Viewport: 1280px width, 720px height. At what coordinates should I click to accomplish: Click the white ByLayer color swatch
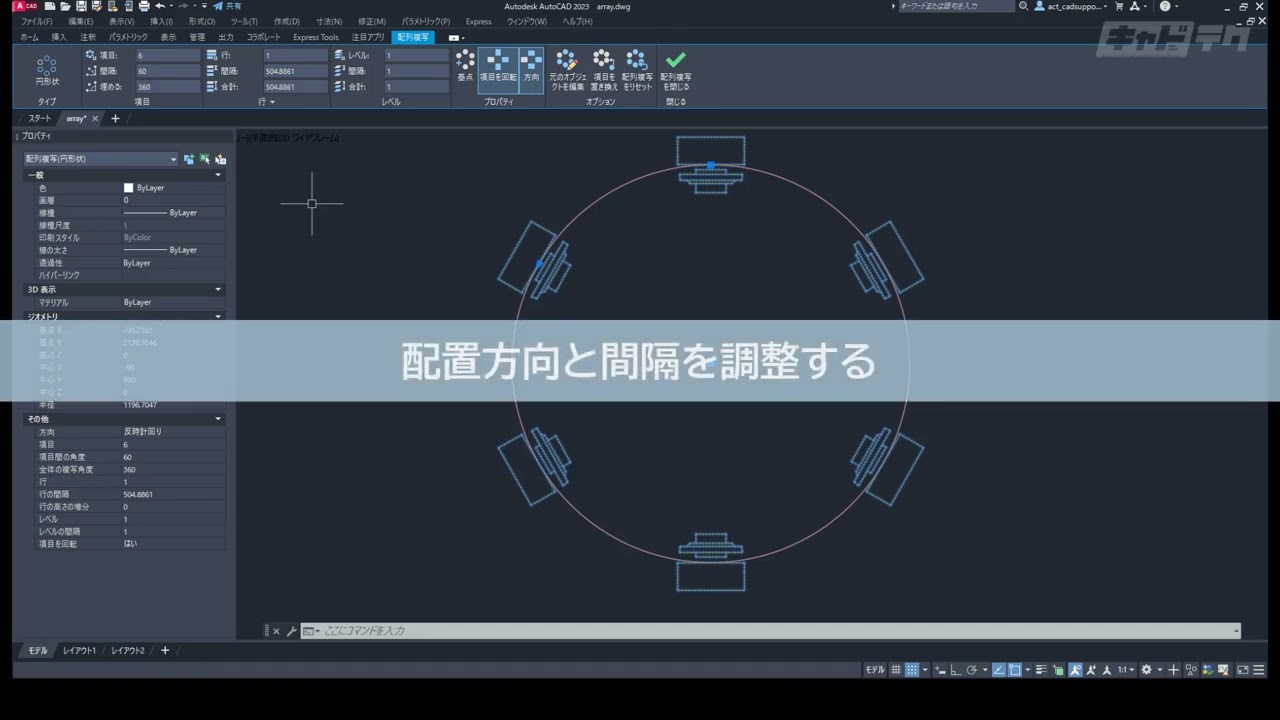(x=128, y=188)
